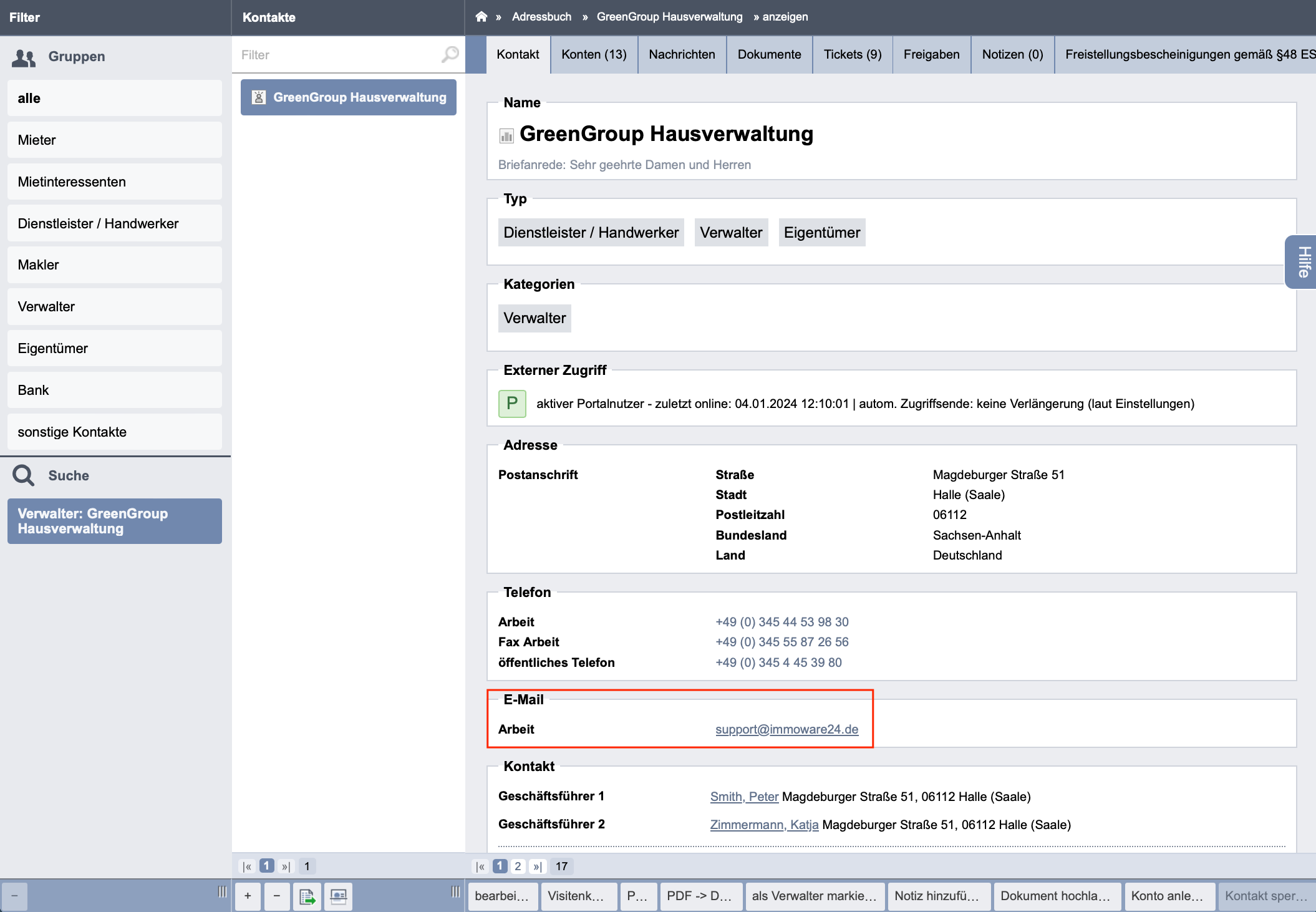Select GreenGroup Hausverwaltung in the Kontakte list

(x=349, y=97)
